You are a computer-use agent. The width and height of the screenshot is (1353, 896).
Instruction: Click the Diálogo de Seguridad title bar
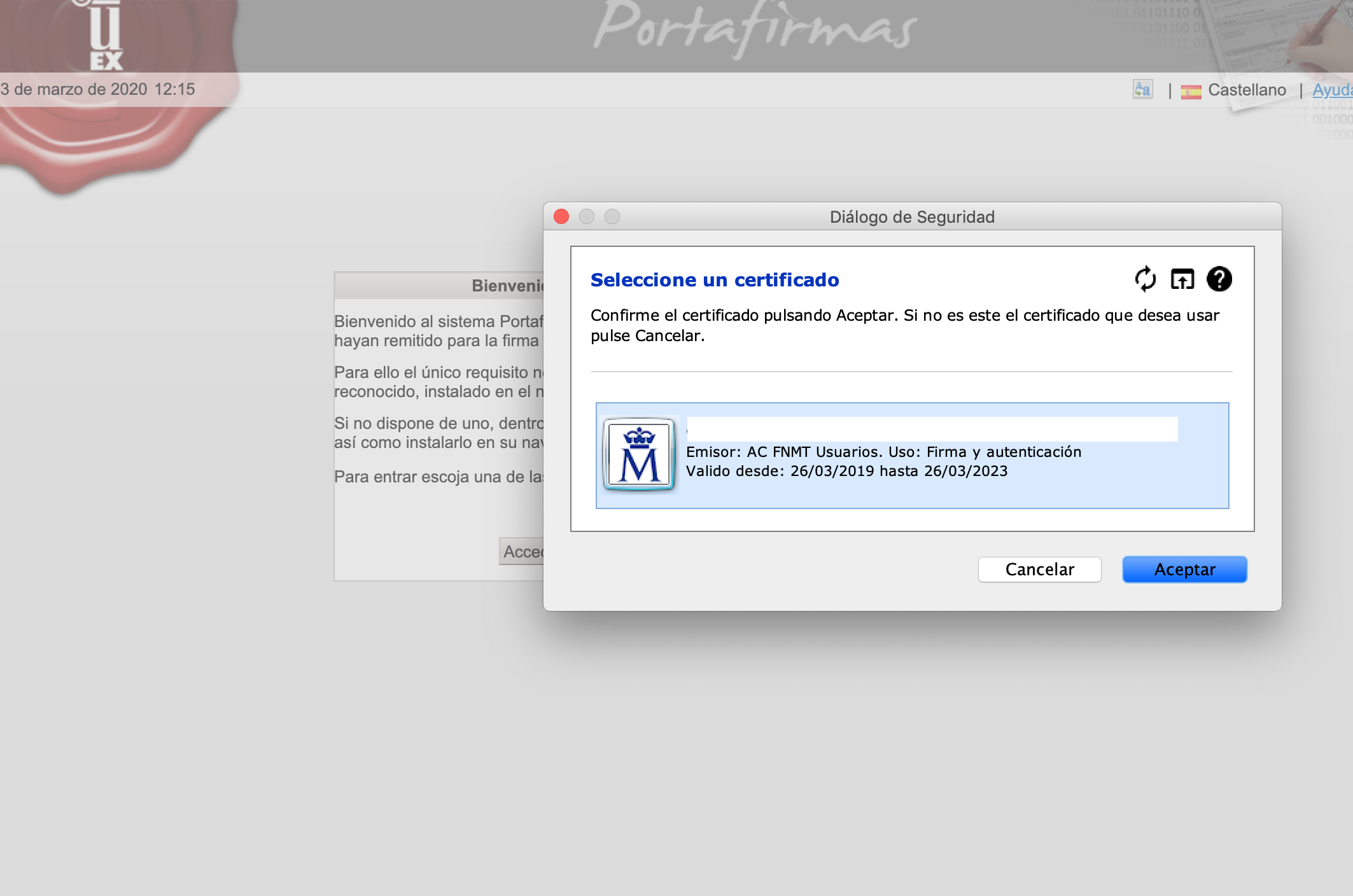(911, 217)
